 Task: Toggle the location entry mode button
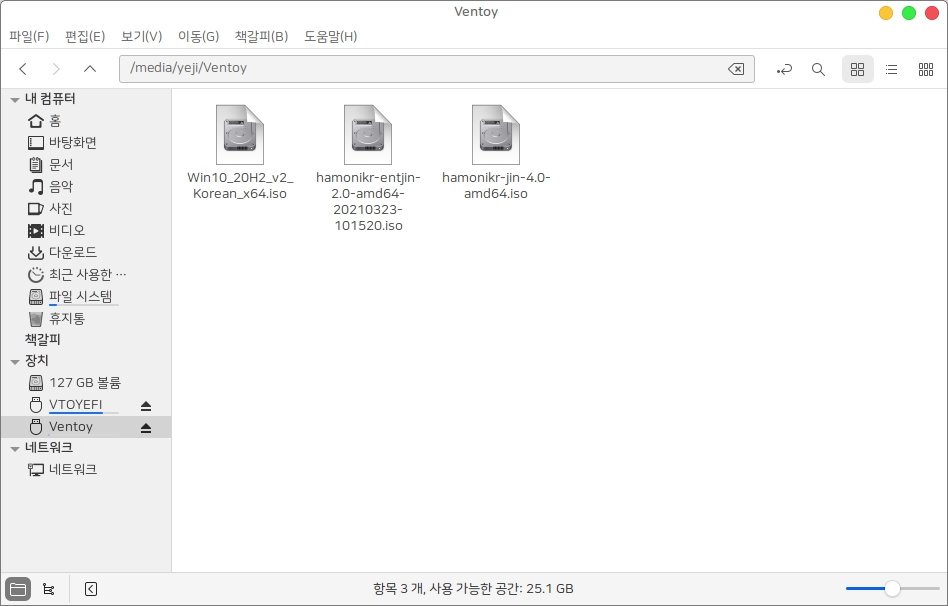(x=785, y=69)
